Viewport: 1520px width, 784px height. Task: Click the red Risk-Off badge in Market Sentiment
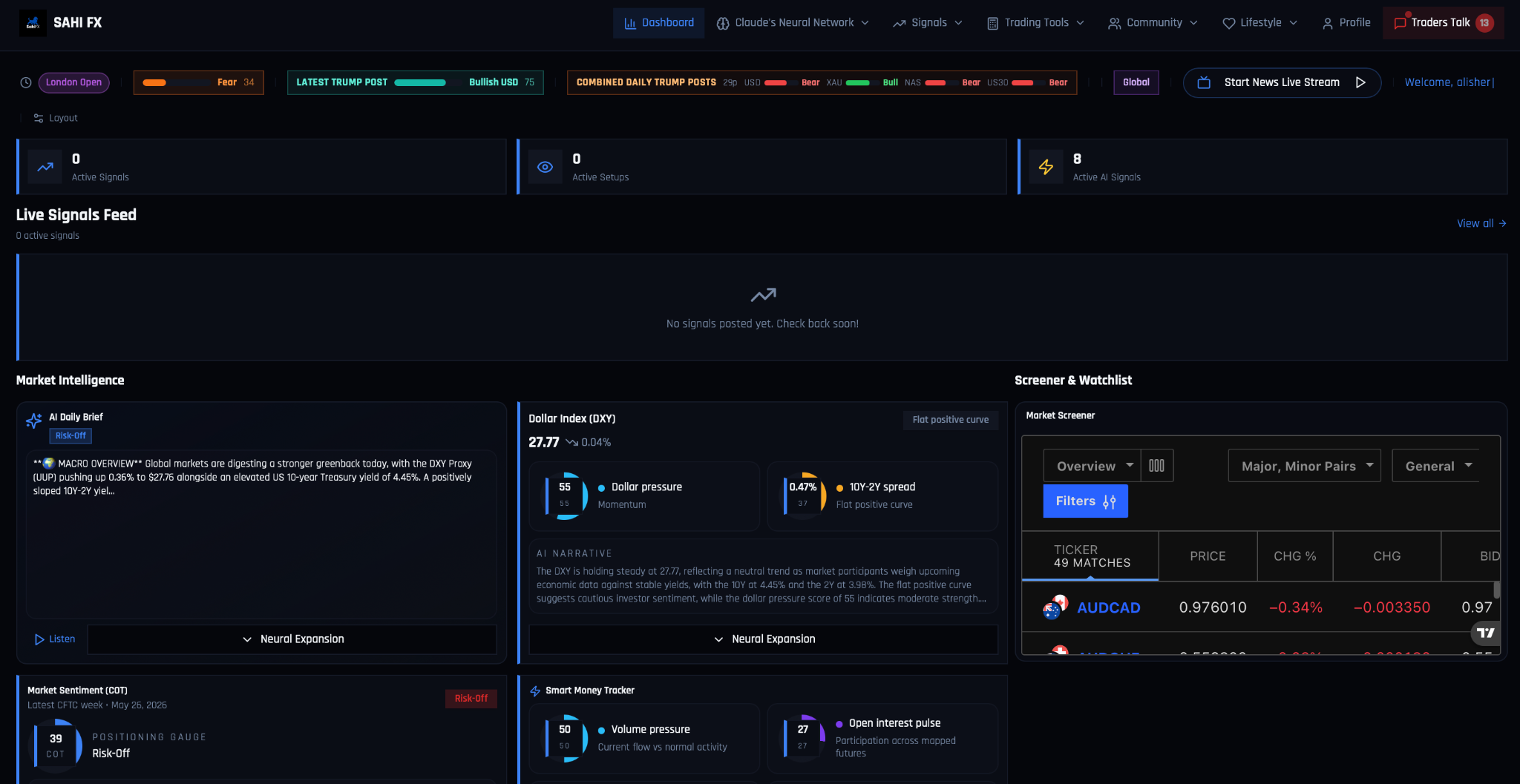(471, 699)
